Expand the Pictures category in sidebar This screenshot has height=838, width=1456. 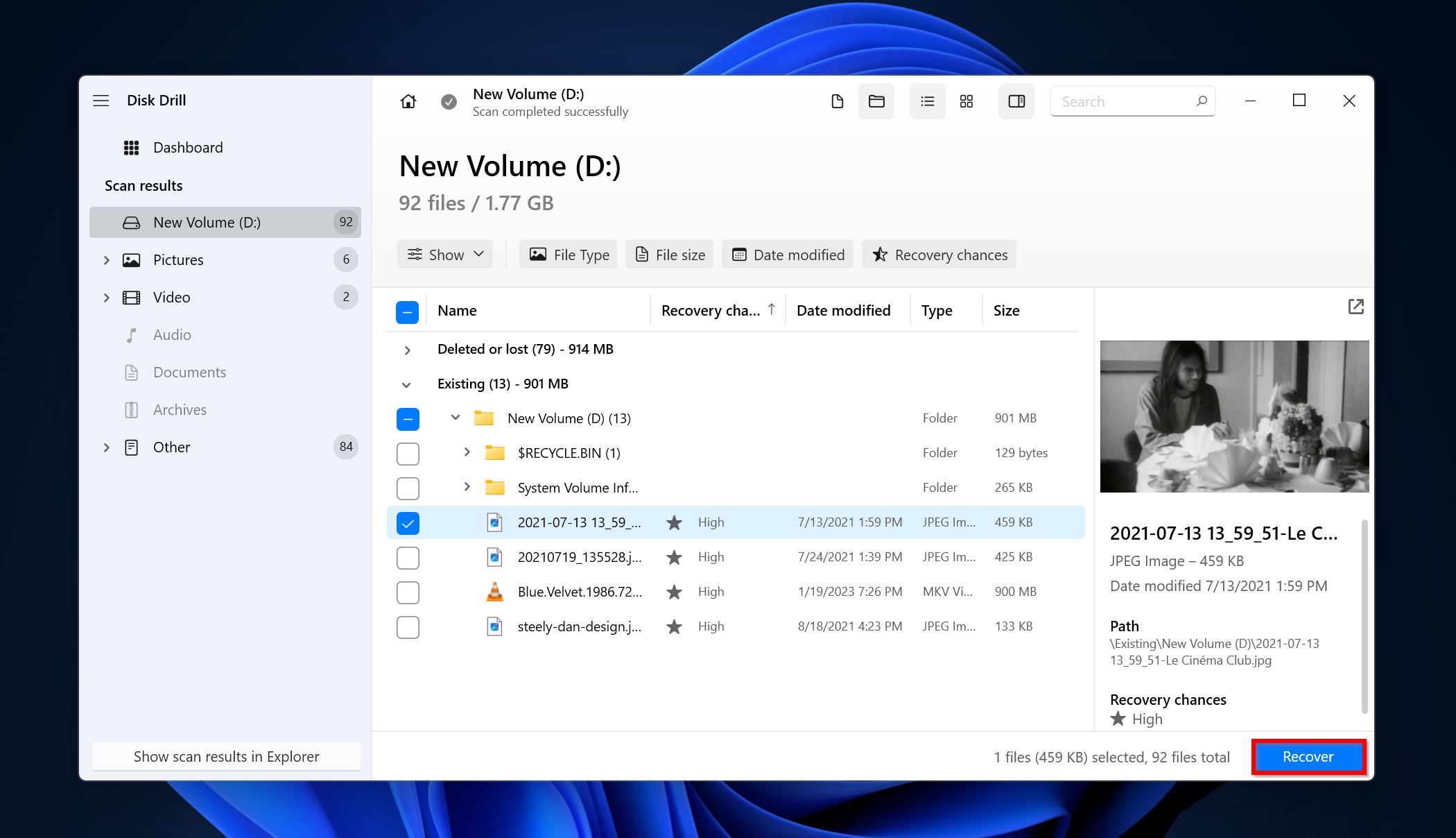tap(106, 259)
